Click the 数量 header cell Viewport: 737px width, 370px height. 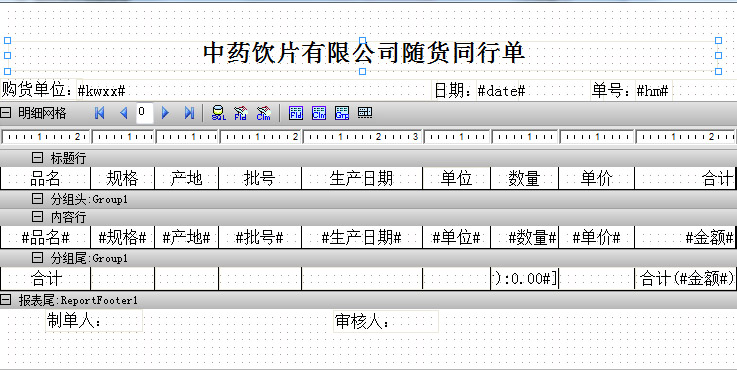(x=524, y=178)
